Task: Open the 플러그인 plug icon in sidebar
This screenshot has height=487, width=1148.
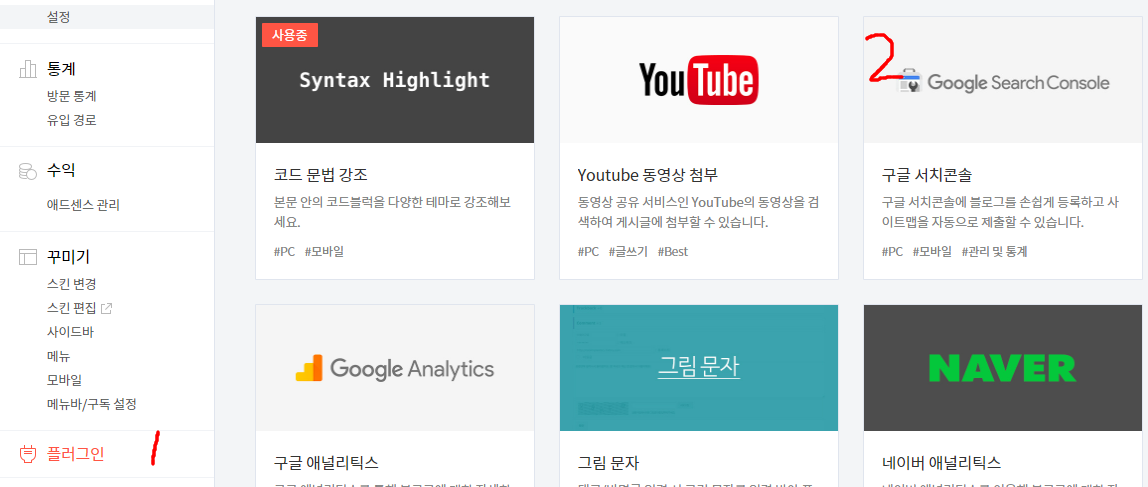Action: pos(27,454)
